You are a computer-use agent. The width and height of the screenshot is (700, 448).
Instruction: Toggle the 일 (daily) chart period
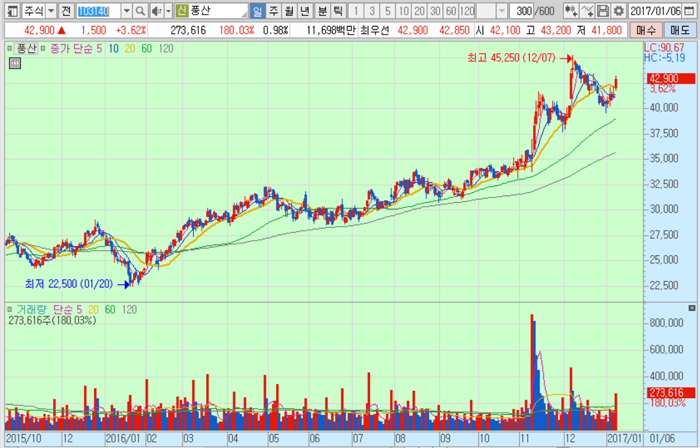tap(257, 10)
